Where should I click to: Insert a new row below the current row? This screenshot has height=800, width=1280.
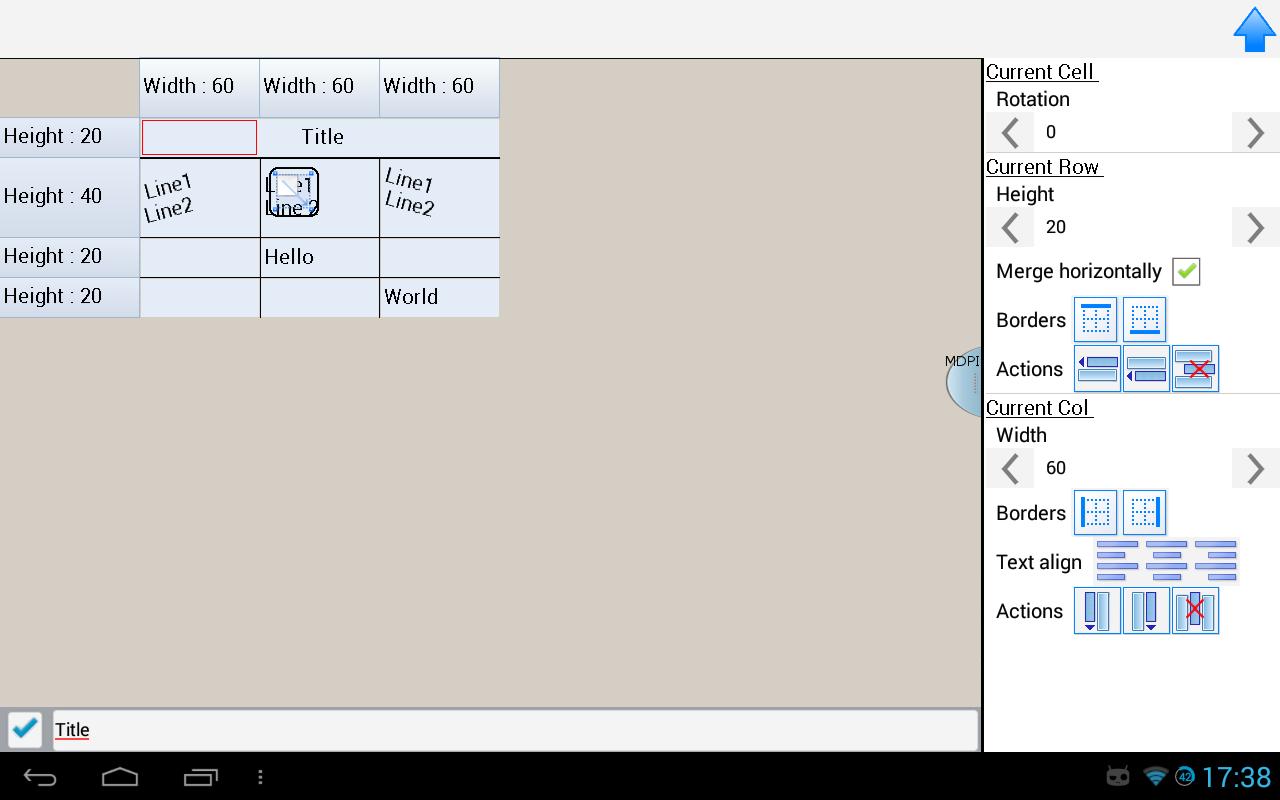(1146, 368)
